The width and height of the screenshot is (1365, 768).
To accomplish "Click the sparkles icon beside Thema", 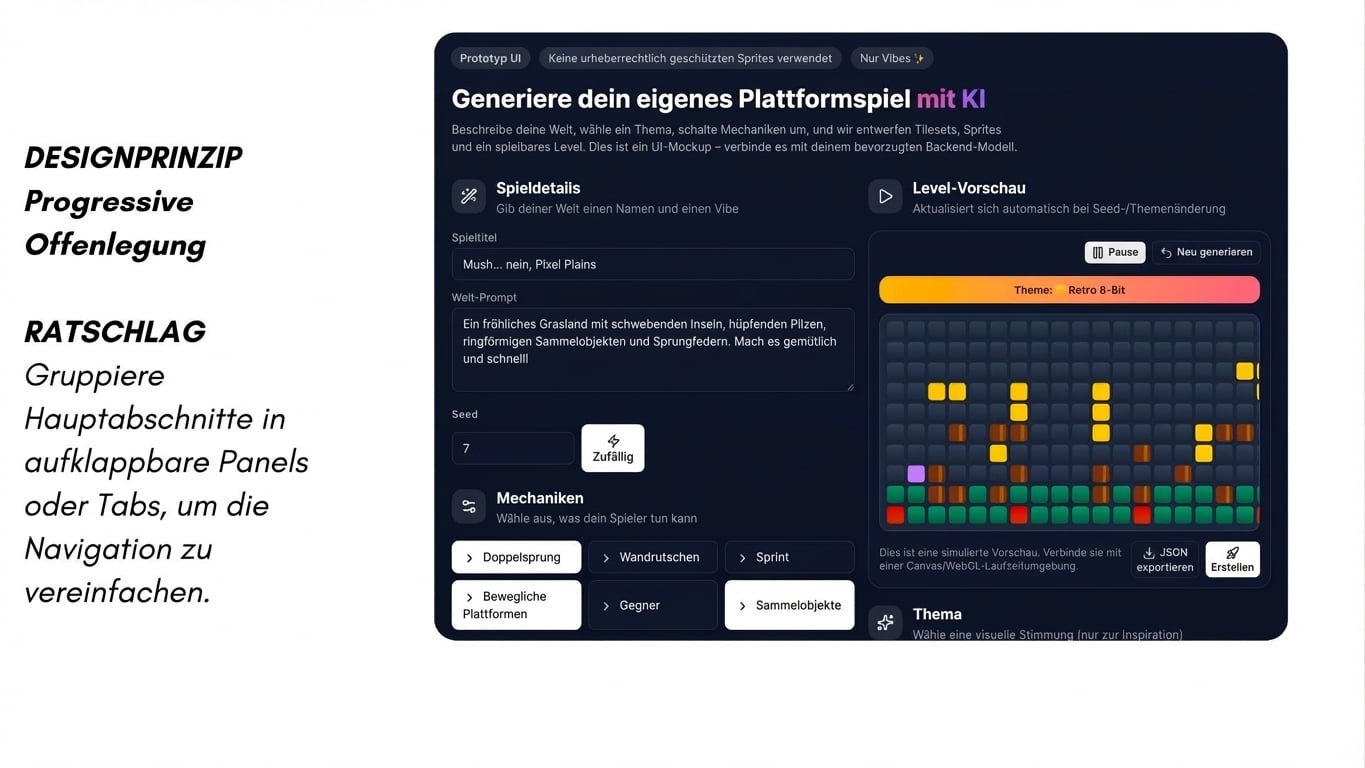I will tap(885, 623).
